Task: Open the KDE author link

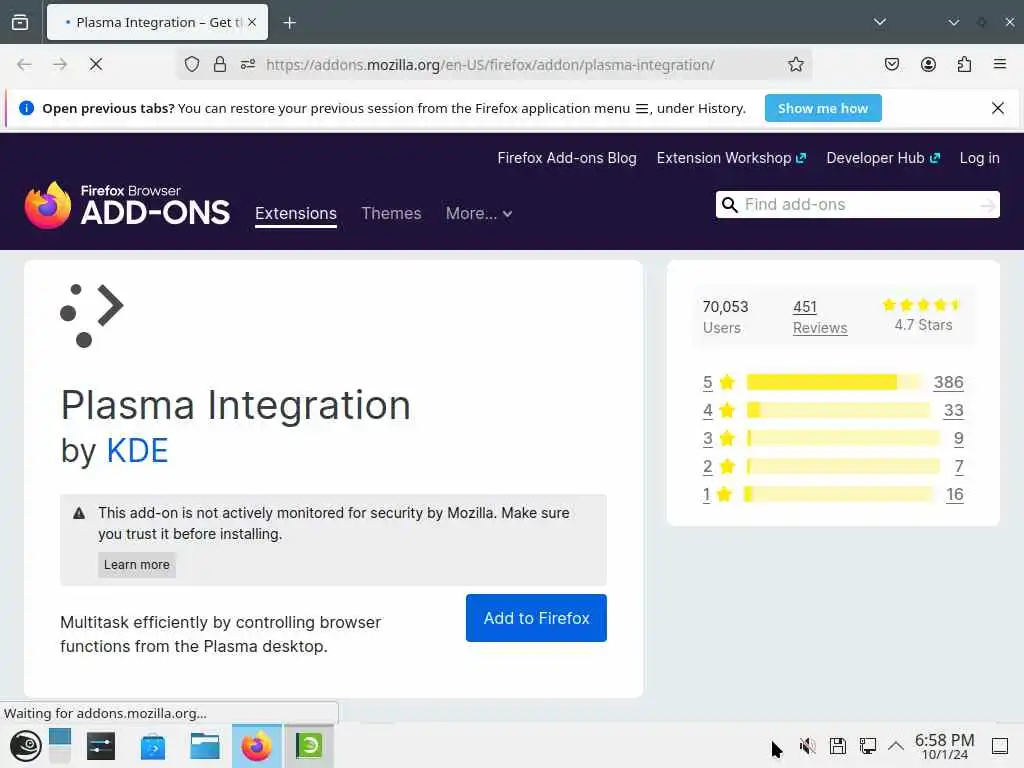Action: [137, 451]
